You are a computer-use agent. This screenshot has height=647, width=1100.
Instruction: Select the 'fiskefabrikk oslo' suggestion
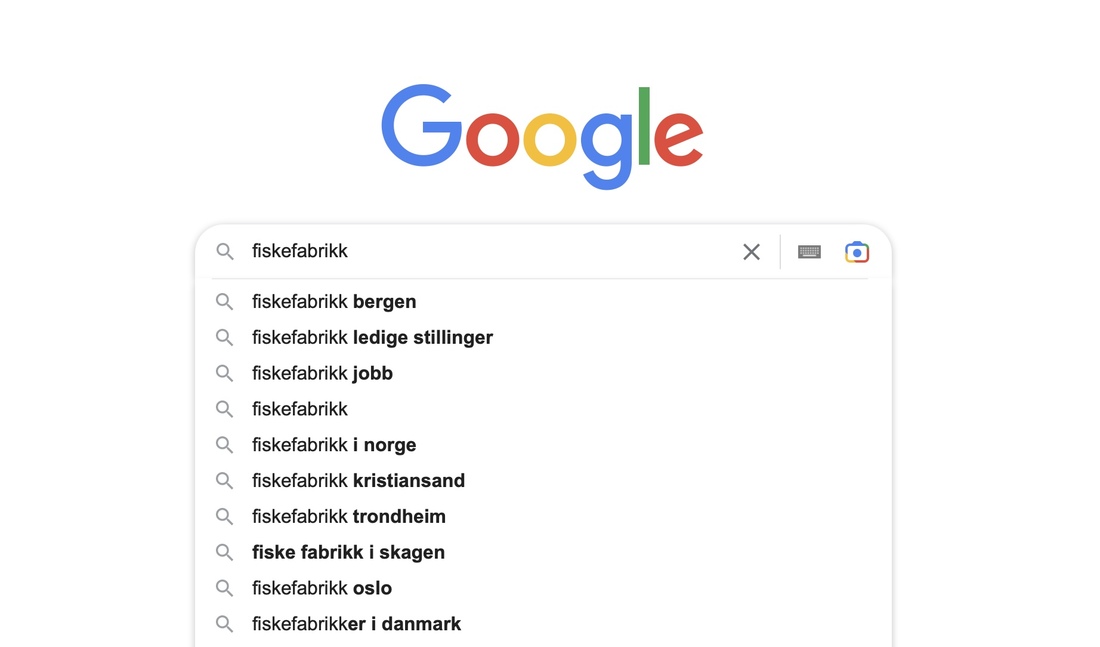coord(322,588)
